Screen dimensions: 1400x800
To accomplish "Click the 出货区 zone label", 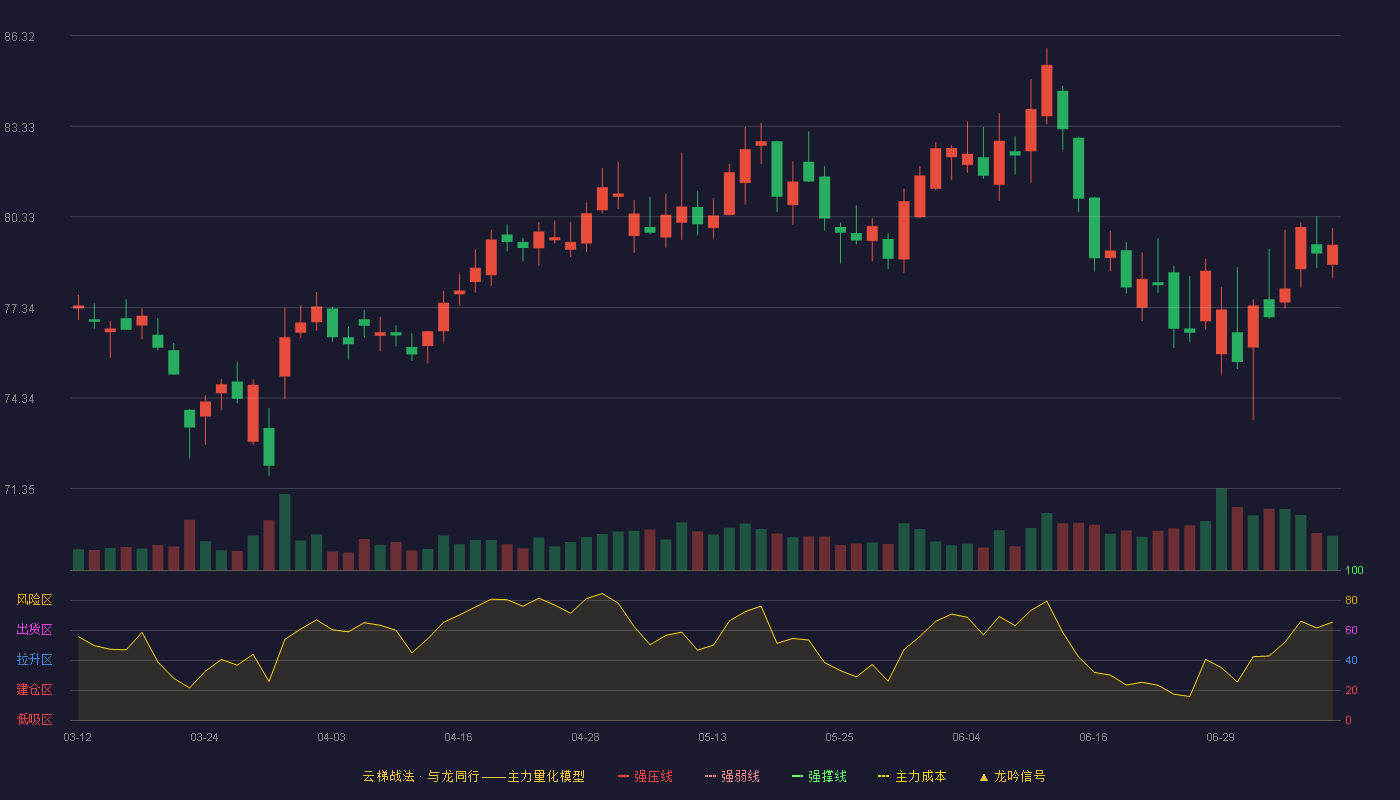I will [x=34, y=630].
